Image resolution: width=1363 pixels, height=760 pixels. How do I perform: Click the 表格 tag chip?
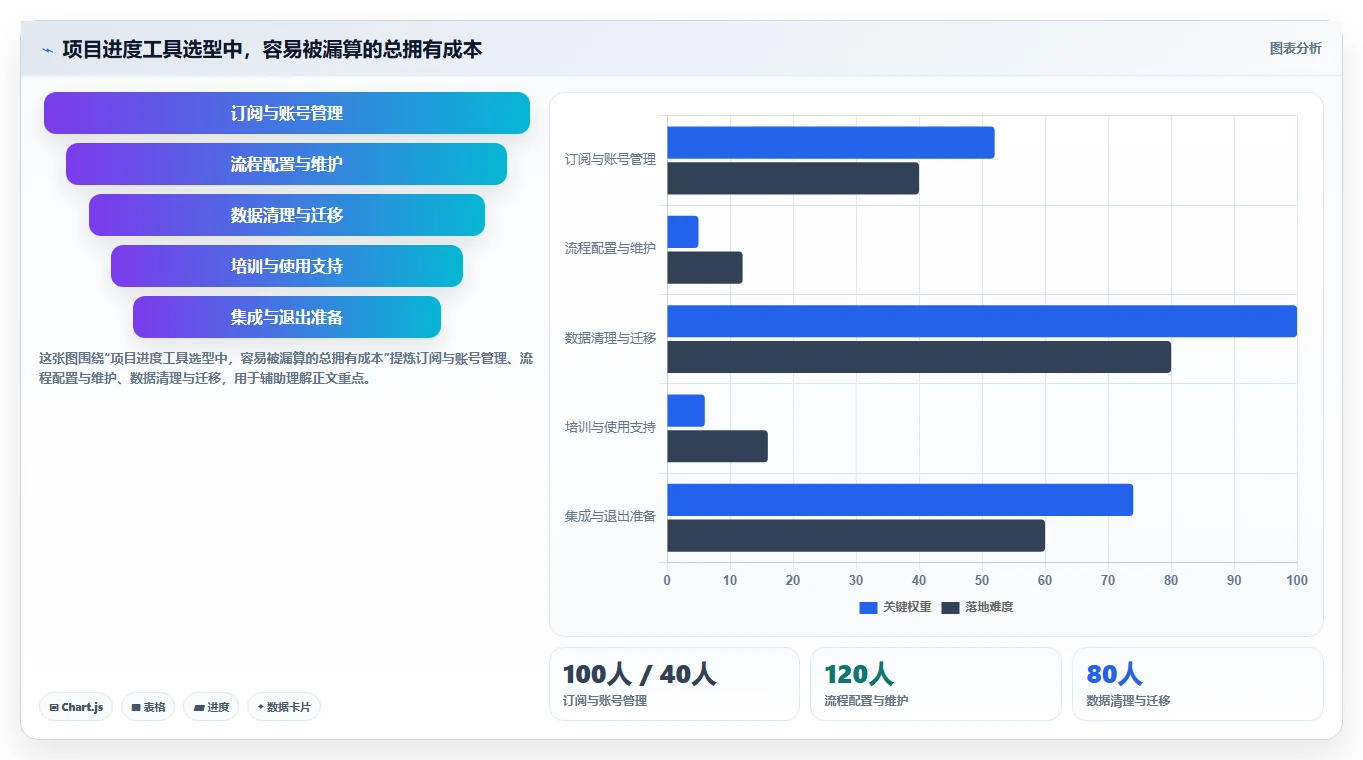click(x=148, y=707)
